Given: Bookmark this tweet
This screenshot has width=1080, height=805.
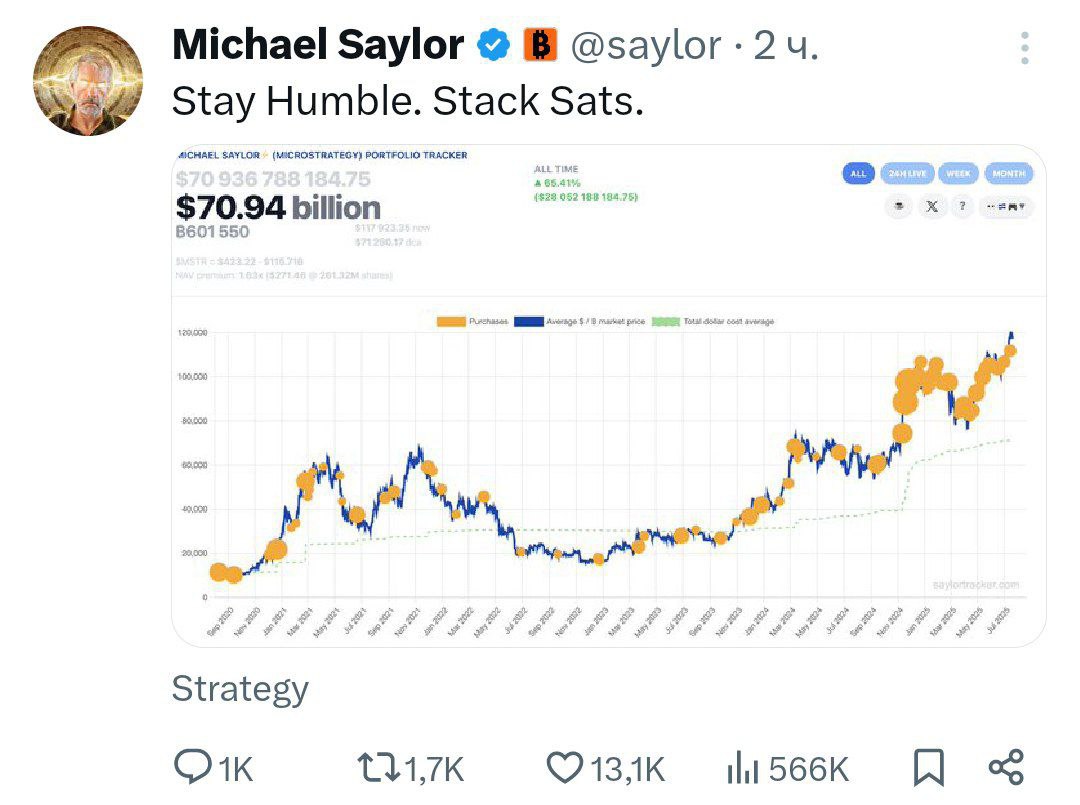Looking at the screenshot, I should click(x=928, y=768).
